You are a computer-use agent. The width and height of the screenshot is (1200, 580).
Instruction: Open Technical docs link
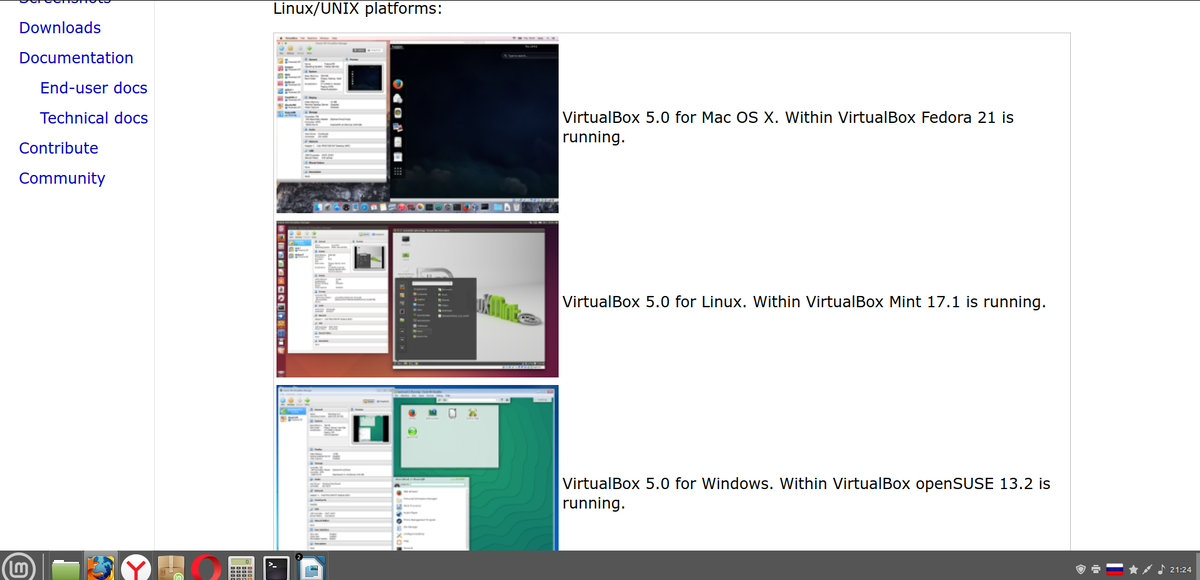(94, 118)
